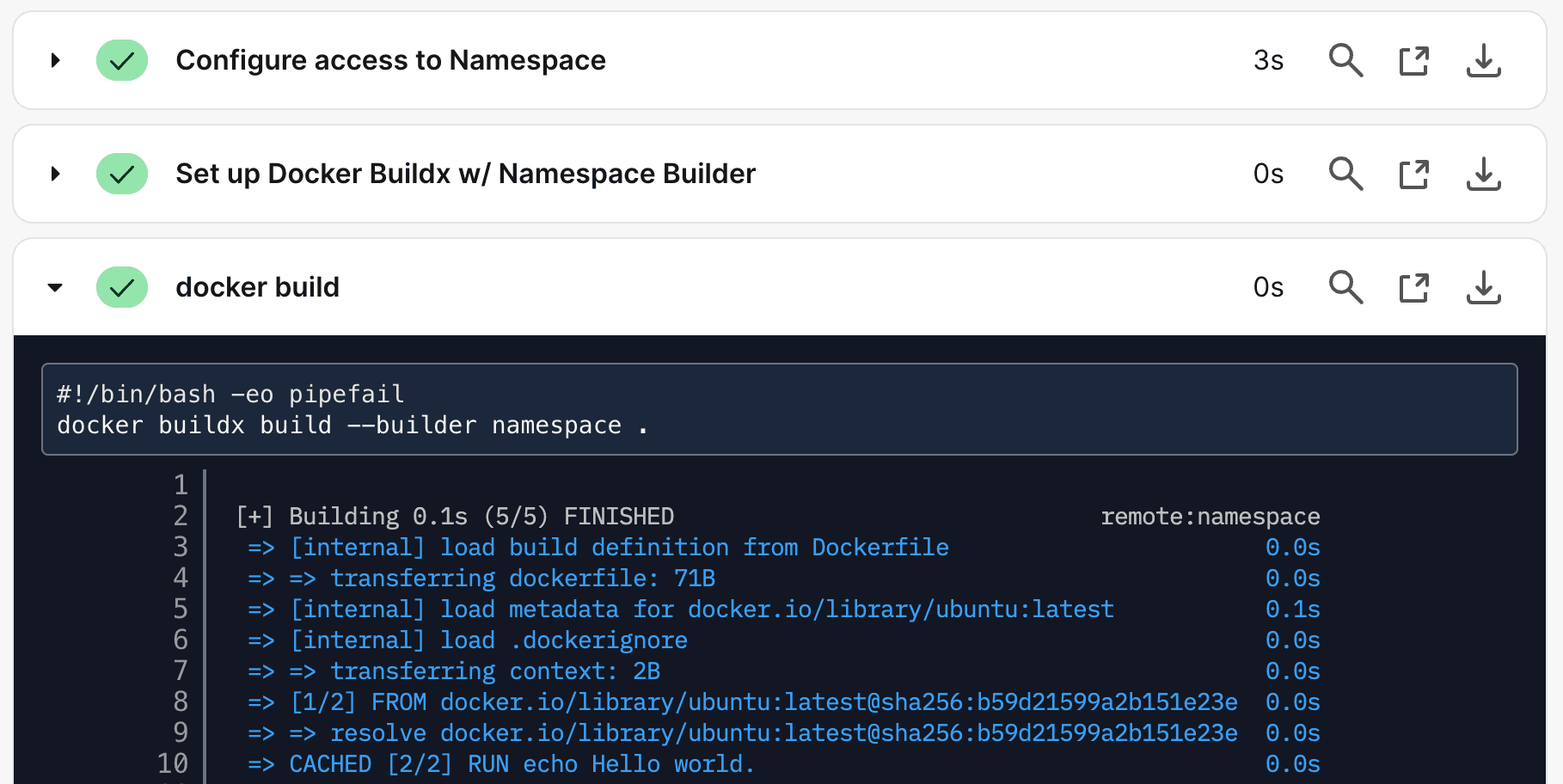Image resolution: width=1563 pixels, height=784 pixels.
Task: Click the green checkmark on docker build
Action: [x=122, y=287]
